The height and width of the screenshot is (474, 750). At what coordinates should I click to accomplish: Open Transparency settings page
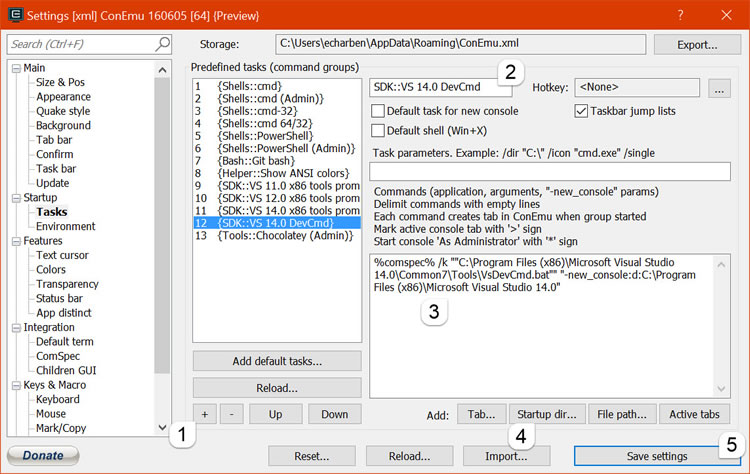point(67,284)
